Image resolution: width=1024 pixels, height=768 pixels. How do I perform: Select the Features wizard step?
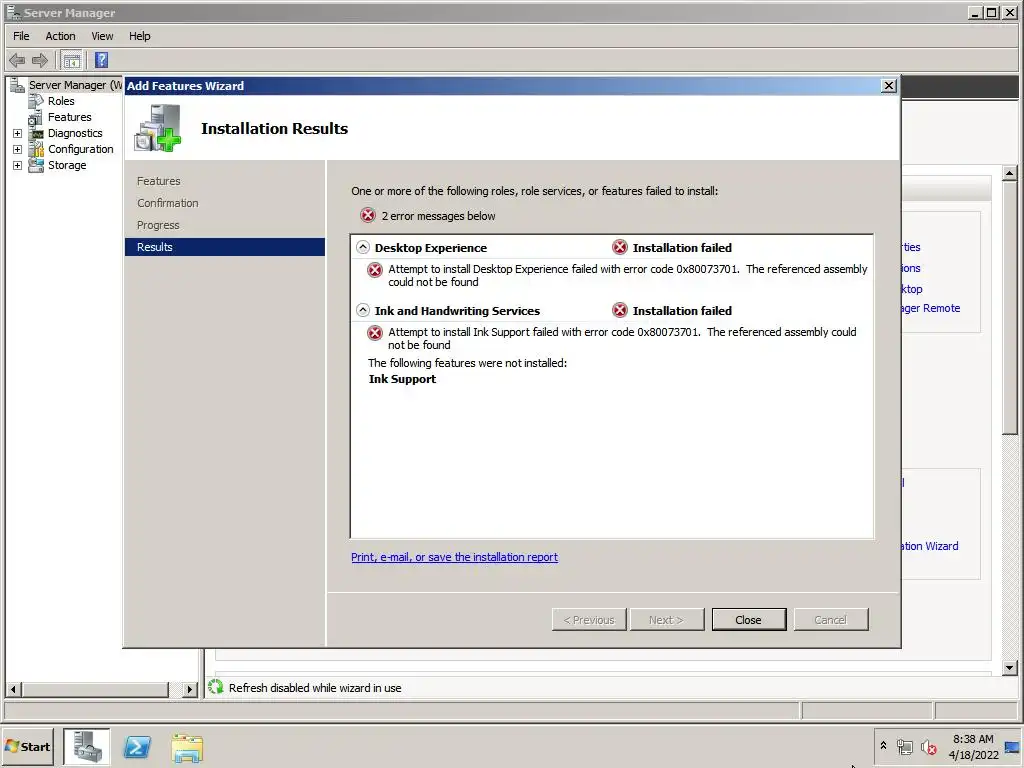159,181
